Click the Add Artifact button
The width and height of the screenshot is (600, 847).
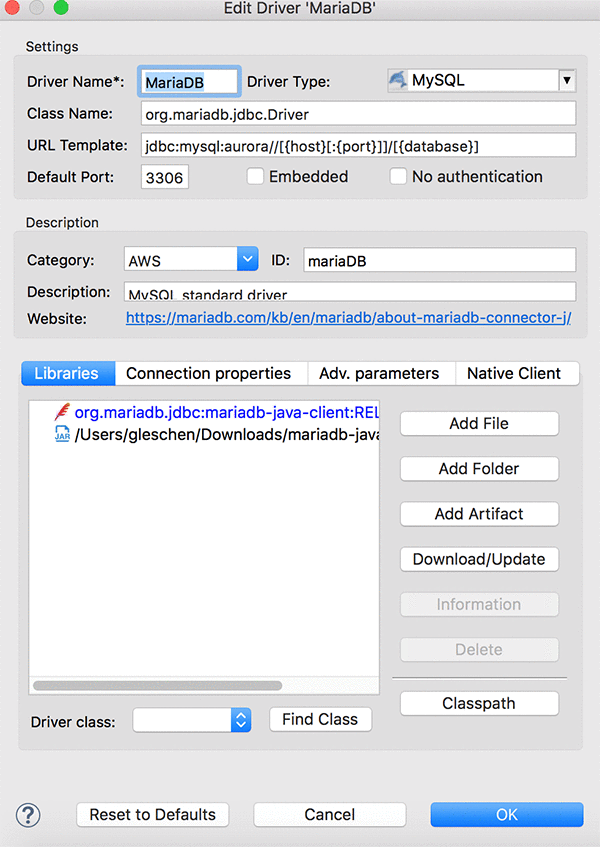tap(479, 514)
